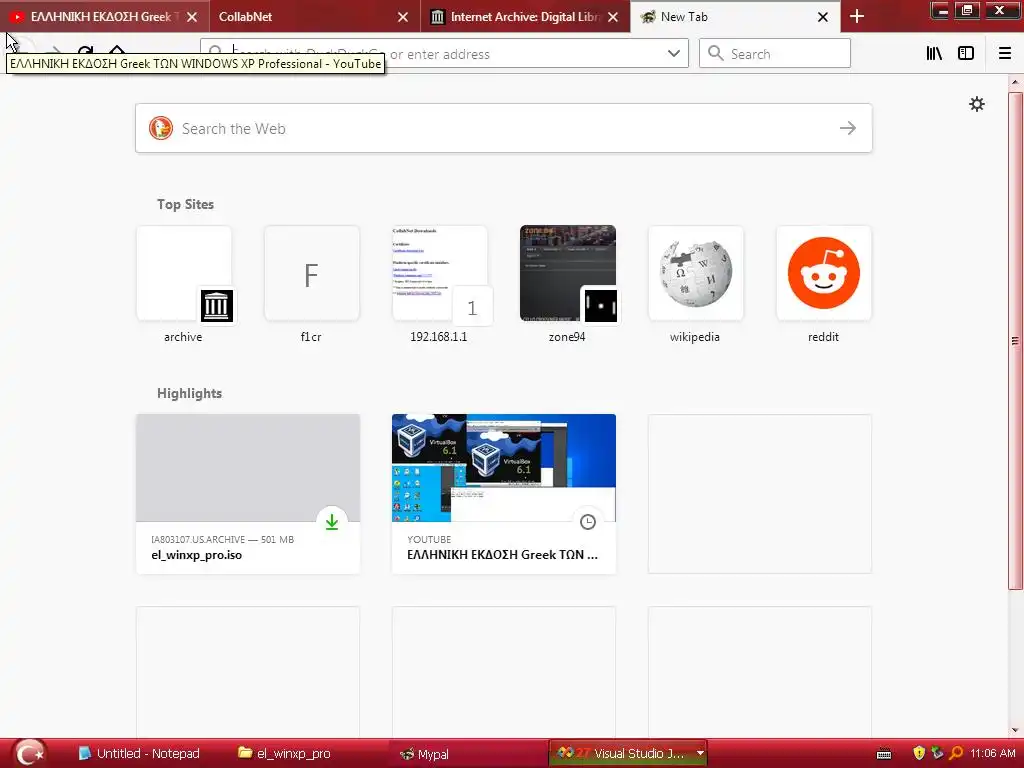Open the Start button on taskbar
The height and width of the screenshot is (768, 1024).
[29, 753]
